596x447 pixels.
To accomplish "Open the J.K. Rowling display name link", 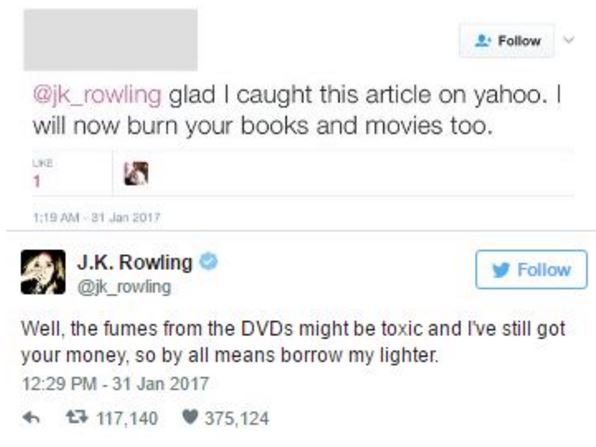I will (135, 262).
